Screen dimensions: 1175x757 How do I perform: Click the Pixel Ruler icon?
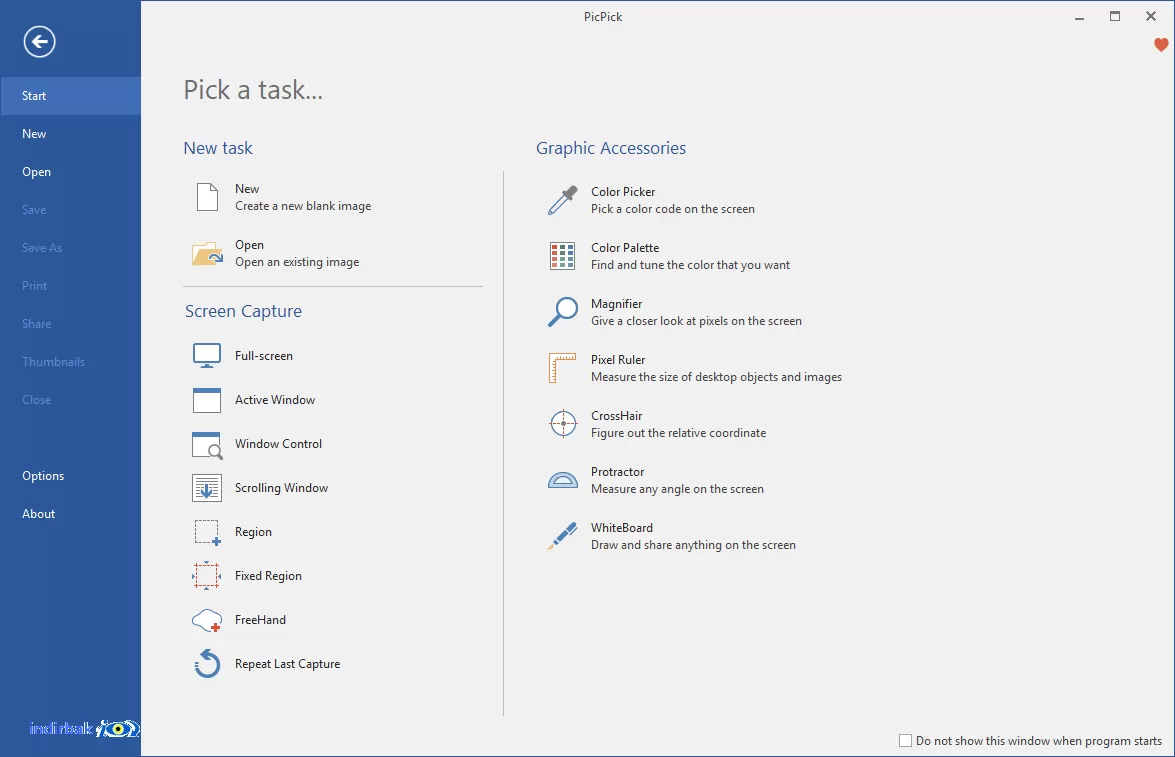coord(563,368)
